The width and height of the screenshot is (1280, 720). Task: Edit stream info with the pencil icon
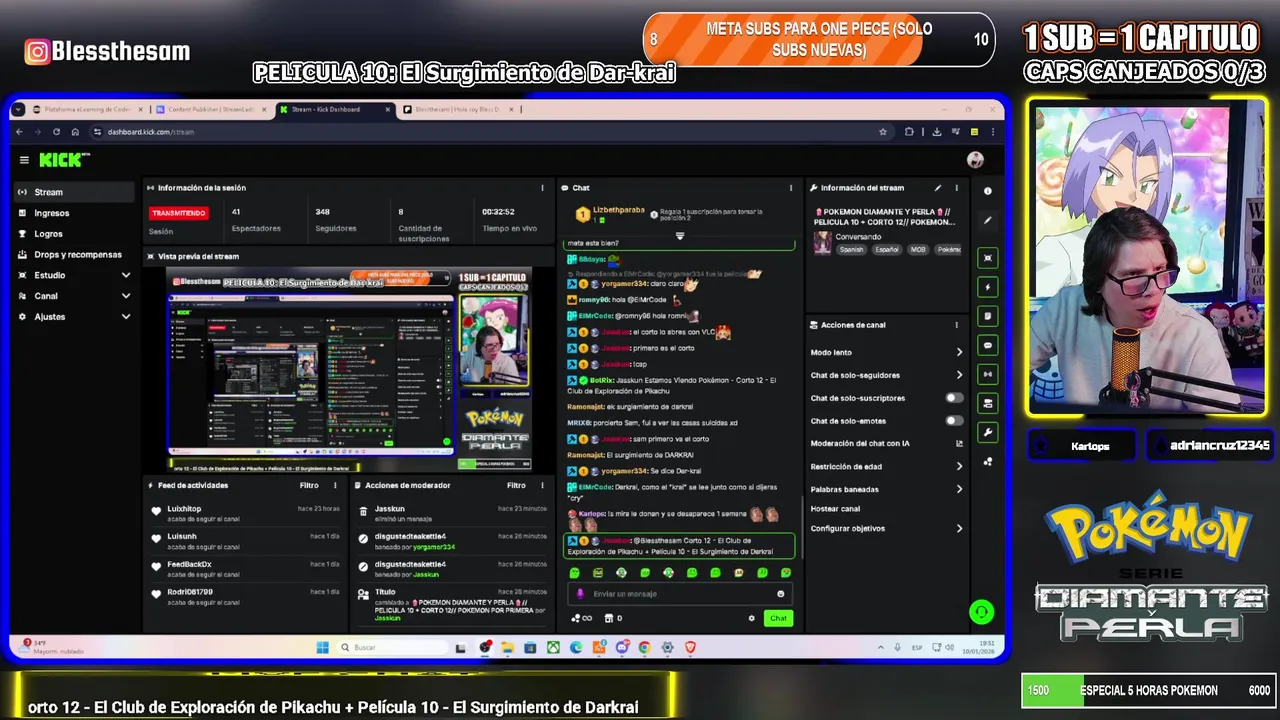point(938,188)
